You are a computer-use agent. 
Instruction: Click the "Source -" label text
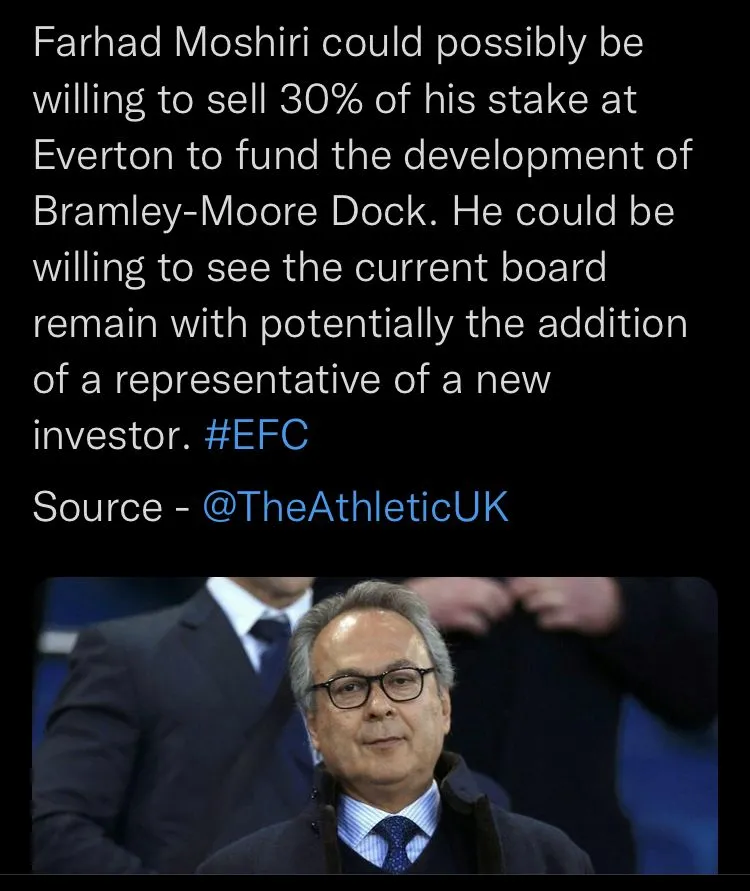pyautogui.click(x=111, y=507)
